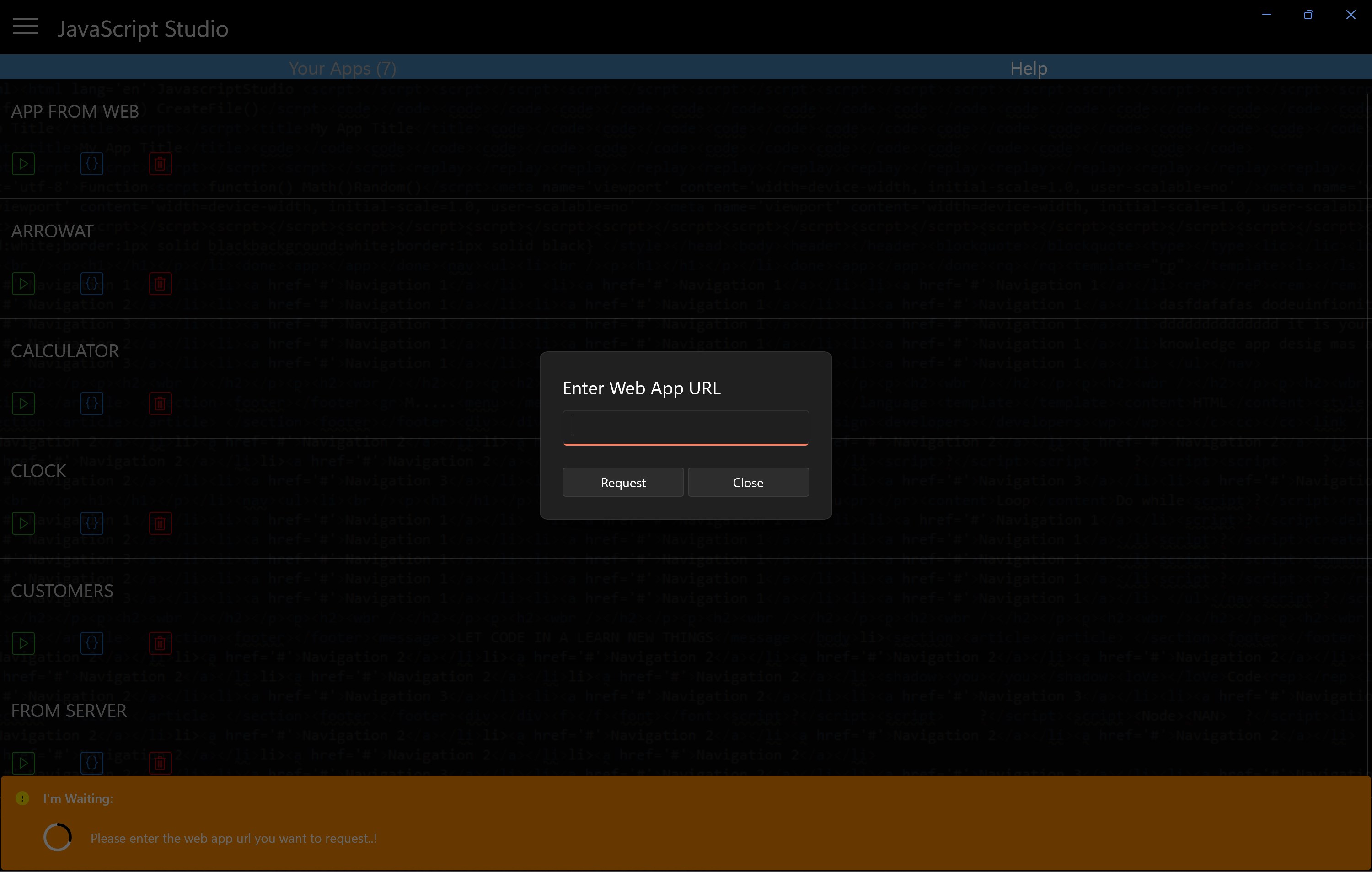
Task: Open code editor for CLOCK app
Action: [92, 523]
